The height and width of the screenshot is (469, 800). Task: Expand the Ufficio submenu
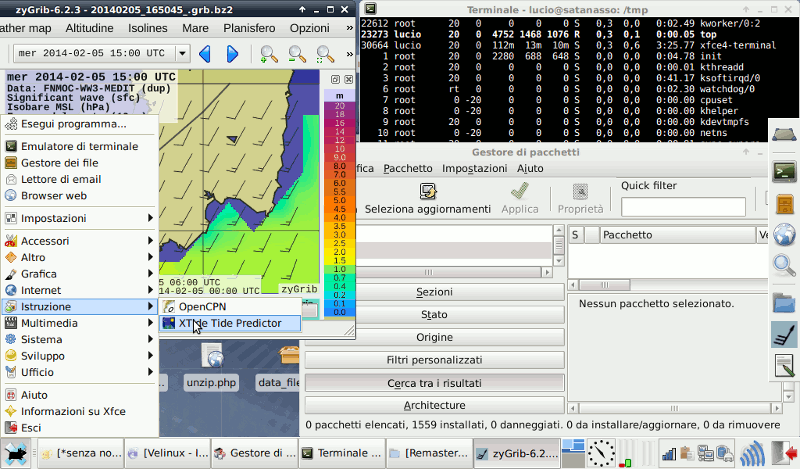tap(79, 372)
